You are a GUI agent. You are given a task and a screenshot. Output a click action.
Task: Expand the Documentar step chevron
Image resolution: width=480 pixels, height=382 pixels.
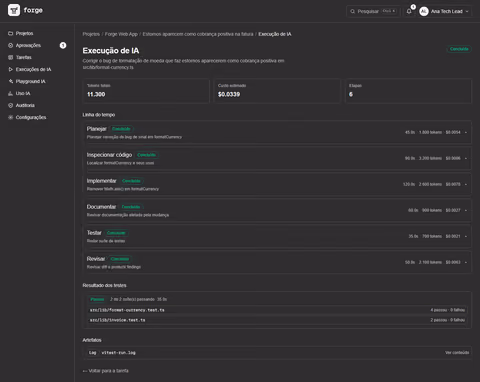(466, 210)
